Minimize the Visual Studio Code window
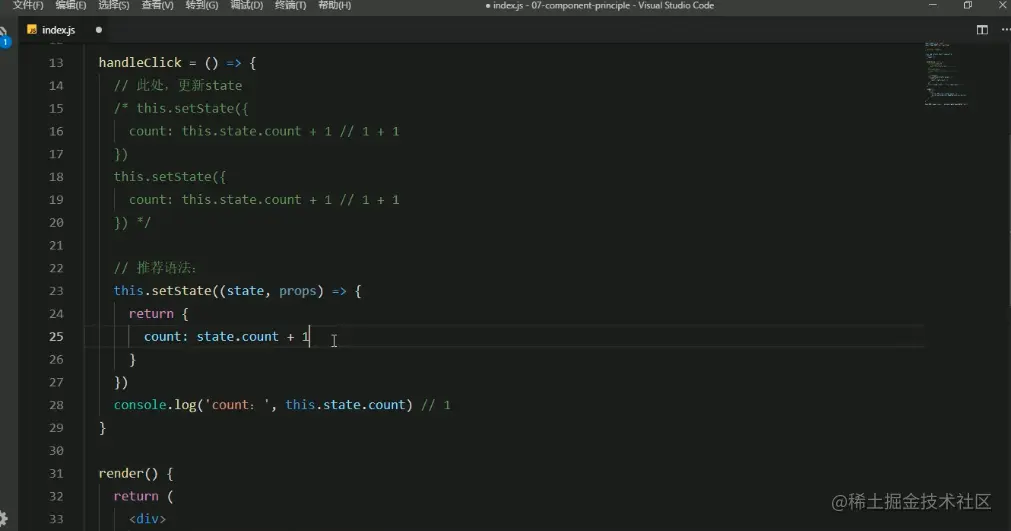 coord(932,5)
